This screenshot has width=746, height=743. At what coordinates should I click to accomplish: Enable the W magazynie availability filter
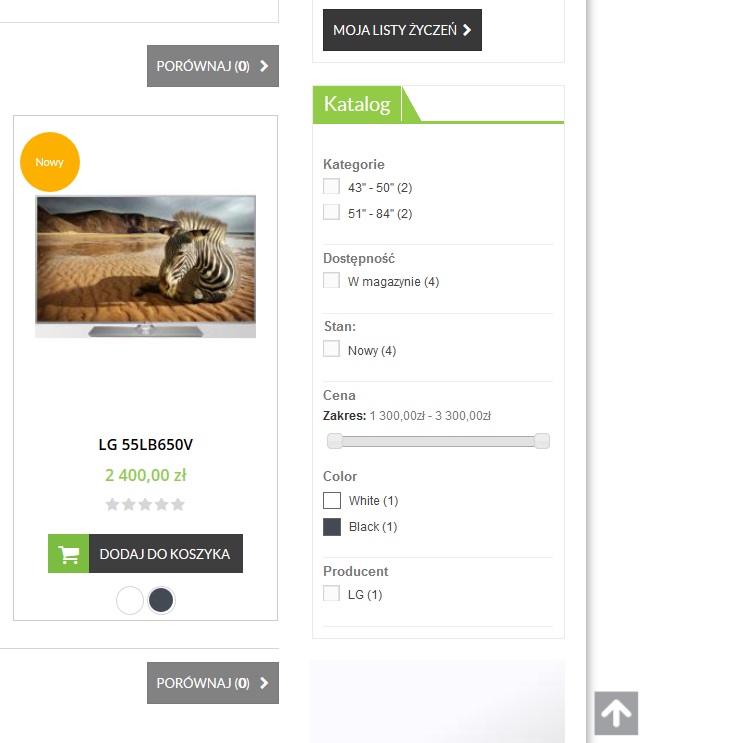(332, 280)
